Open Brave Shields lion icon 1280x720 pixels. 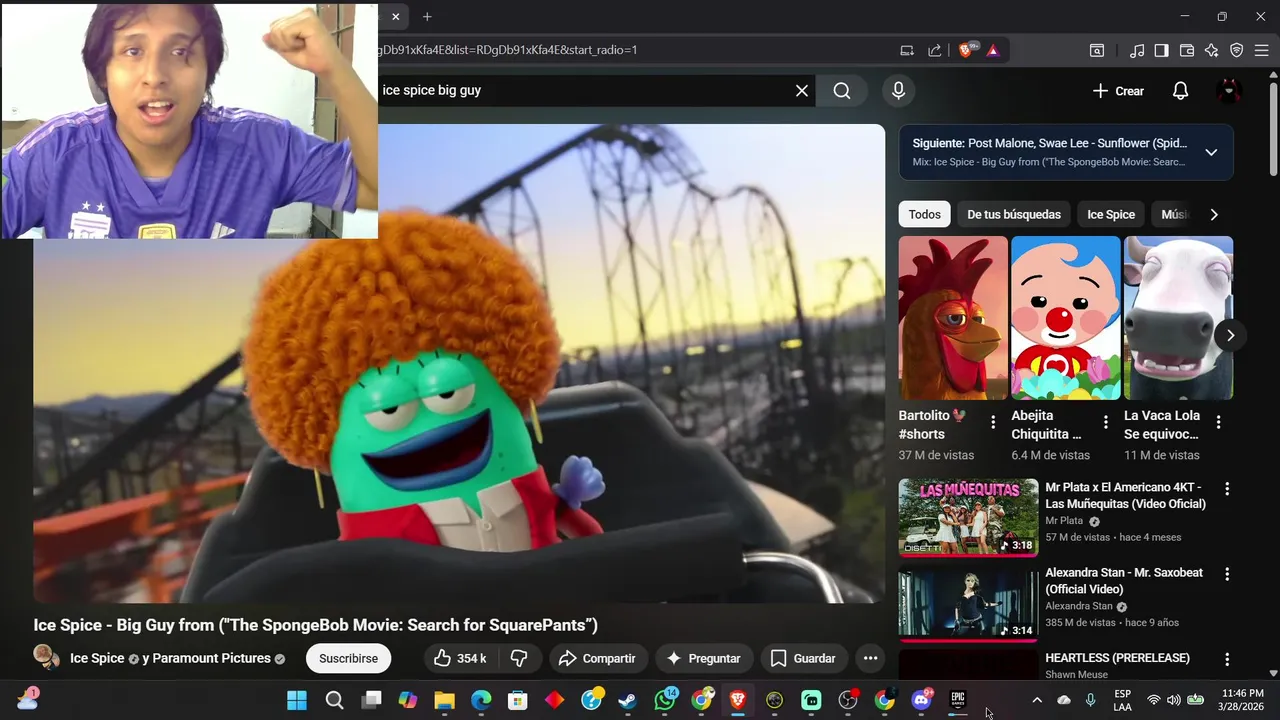pos(968,50)
